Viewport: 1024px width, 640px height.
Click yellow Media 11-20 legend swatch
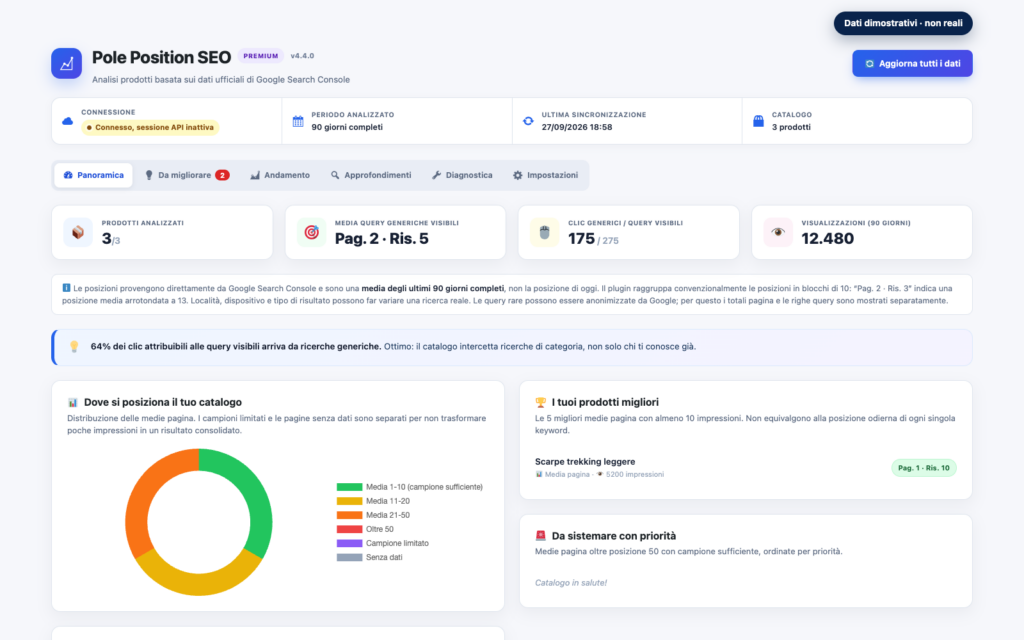pos(349,501)
